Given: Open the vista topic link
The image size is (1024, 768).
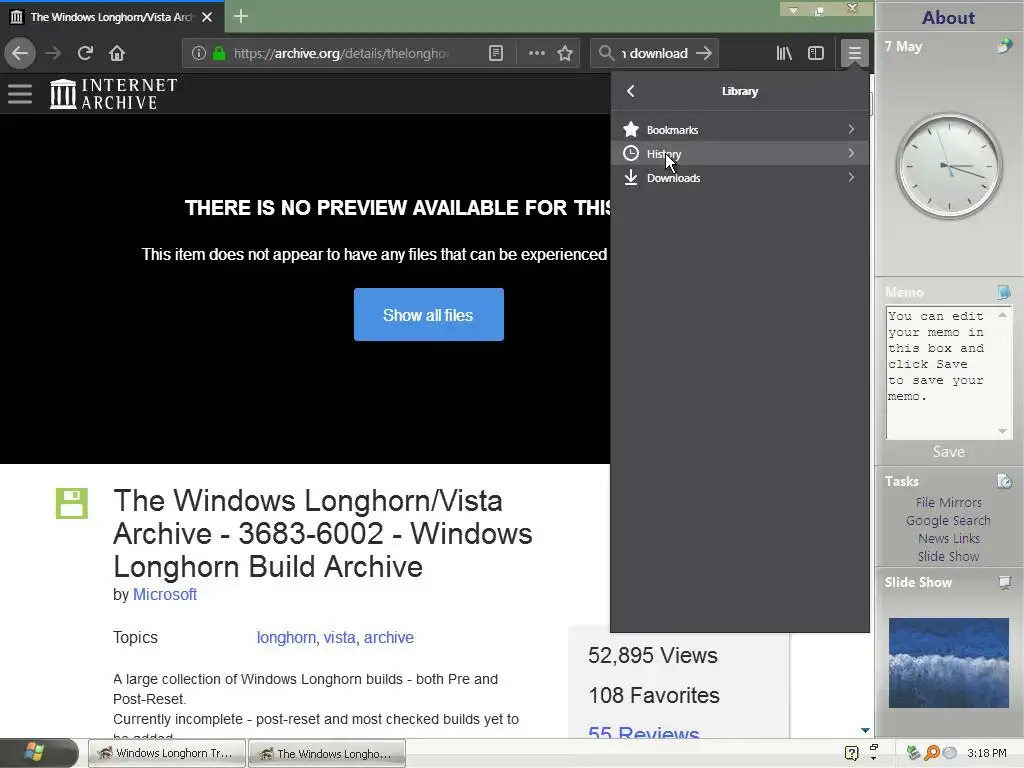Looking at the screenshot, I should click(x=340, y=637).
